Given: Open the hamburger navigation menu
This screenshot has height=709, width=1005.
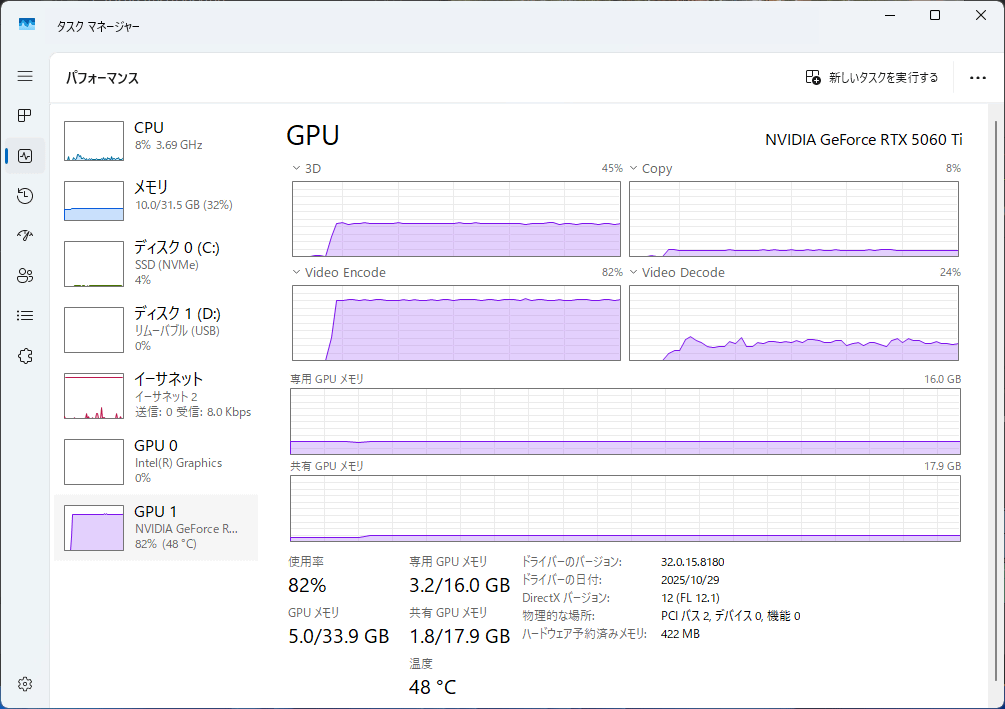Looking at the screenshot, I should pyautogui.click(x=25, y=76).
